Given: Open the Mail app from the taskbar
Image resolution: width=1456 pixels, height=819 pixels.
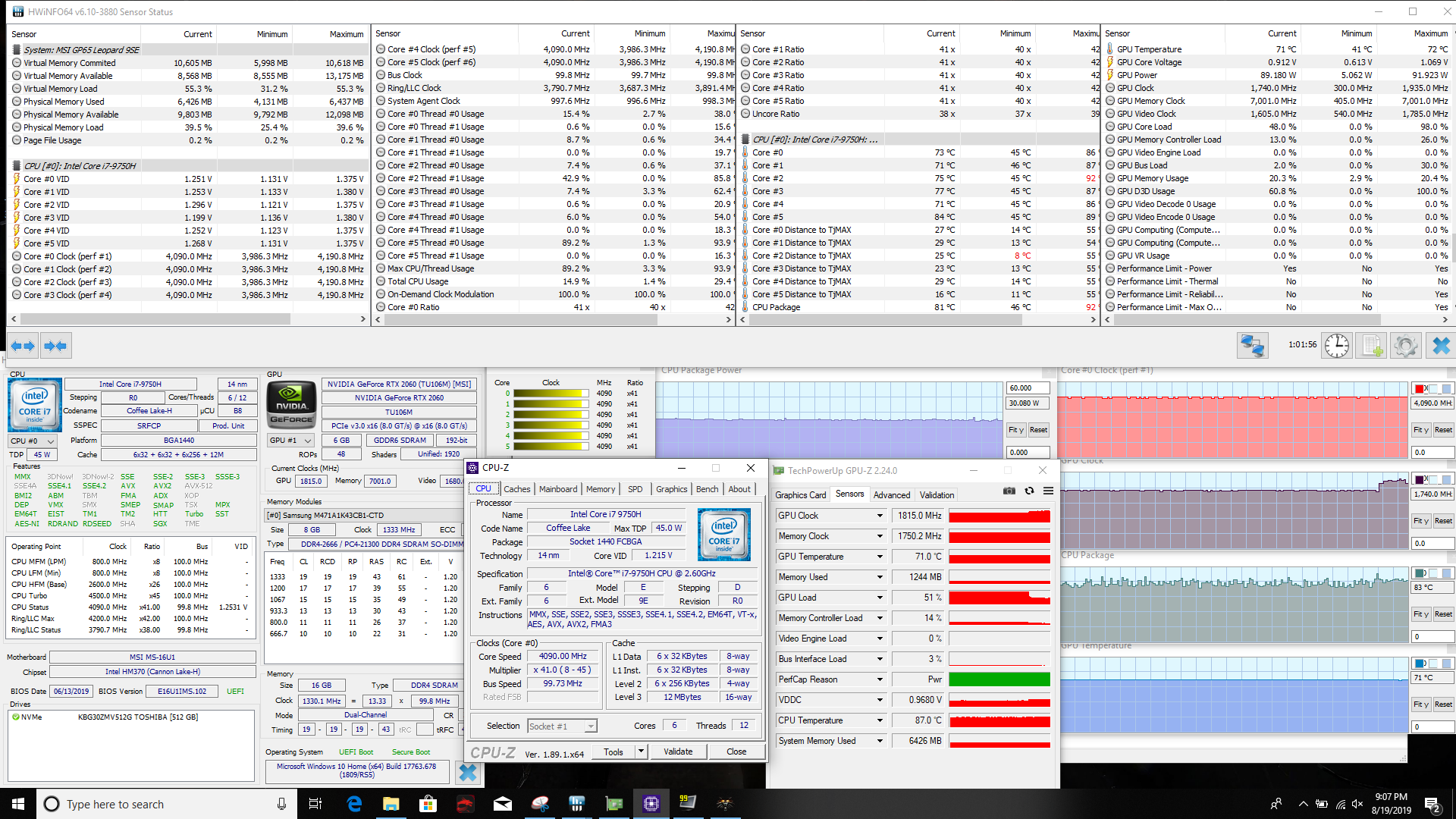Looking at the screenshot, I should 502,804.
